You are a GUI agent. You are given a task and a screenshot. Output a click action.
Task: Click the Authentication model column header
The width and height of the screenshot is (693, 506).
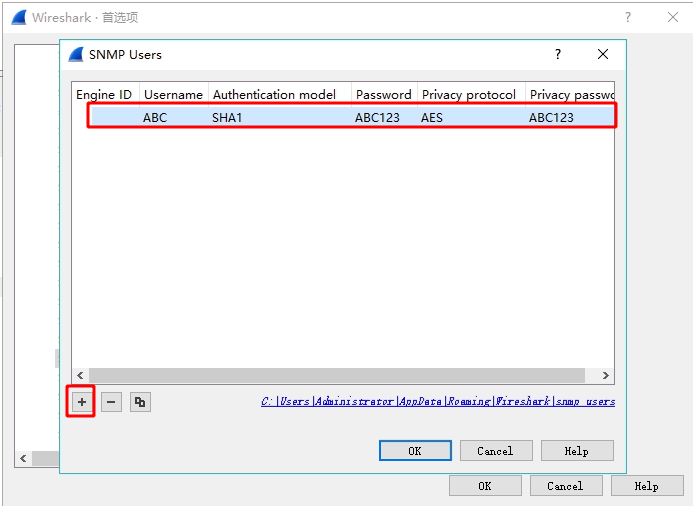280,95
